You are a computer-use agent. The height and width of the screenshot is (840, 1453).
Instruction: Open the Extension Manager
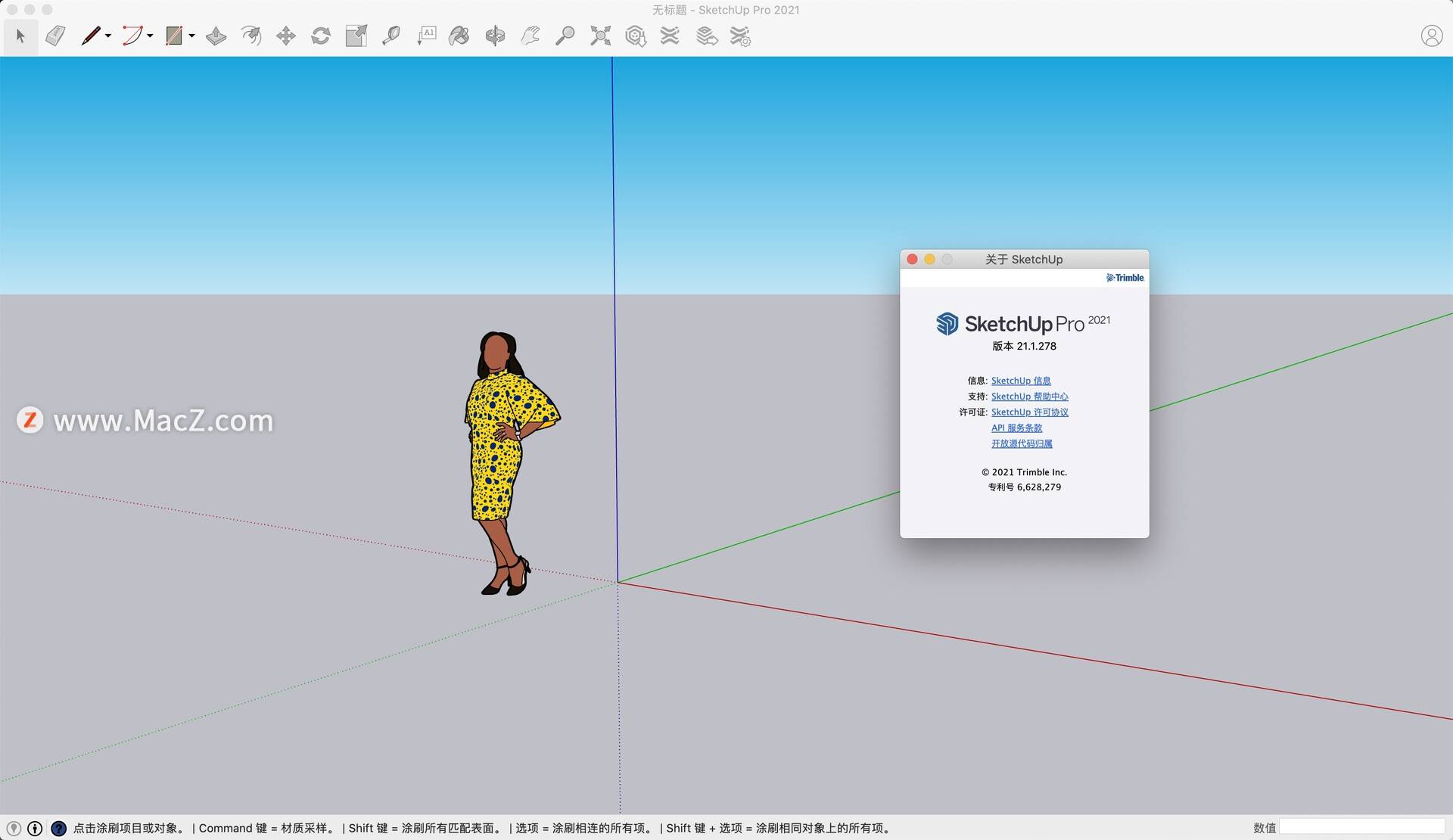pyautogui.click(x=740, y=36)
